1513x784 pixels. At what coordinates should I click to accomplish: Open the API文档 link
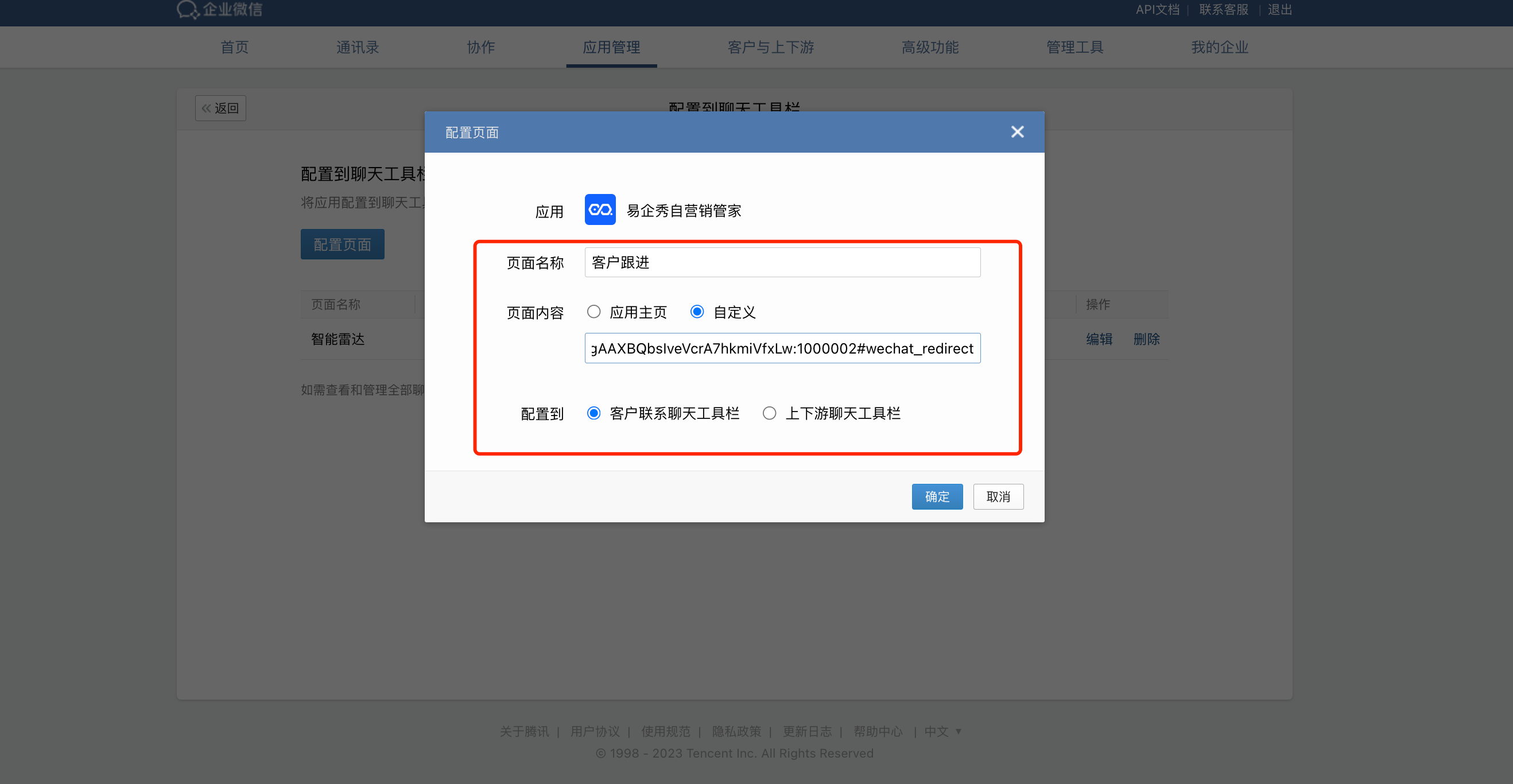click(1157, 9)
